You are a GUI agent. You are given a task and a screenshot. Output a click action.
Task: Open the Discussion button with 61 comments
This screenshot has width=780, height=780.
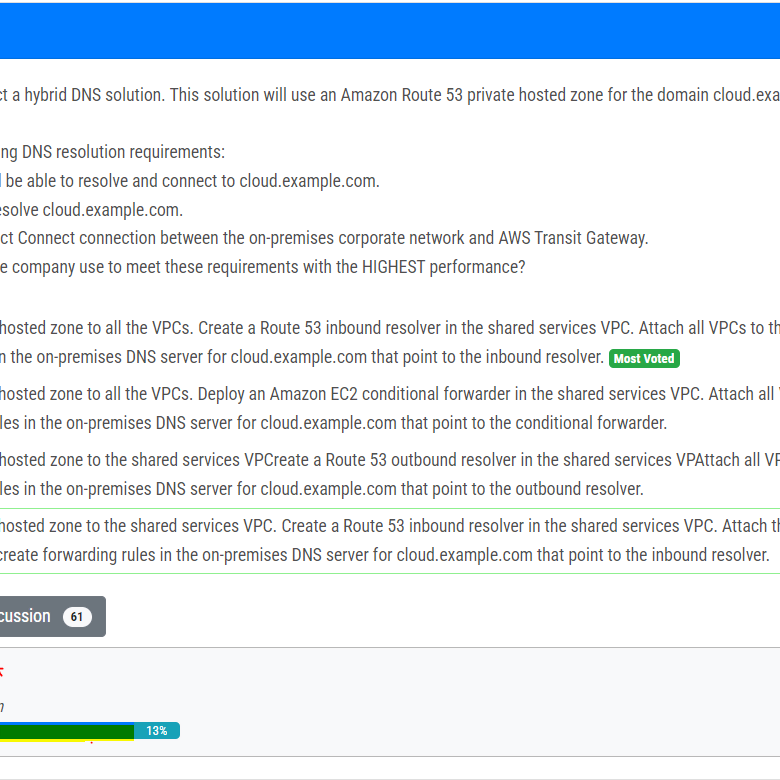52,616
